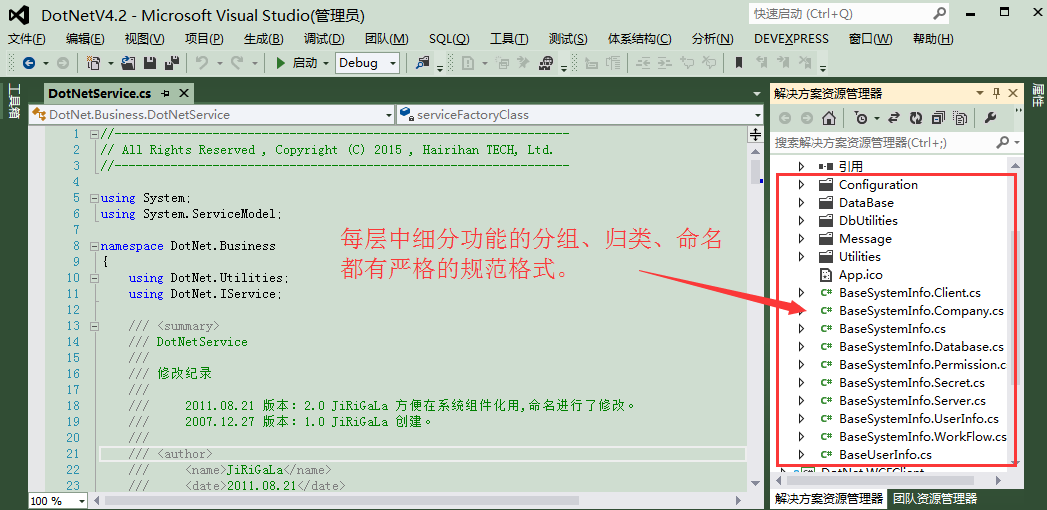The width and height of the screenshot is (1047, 510).
Task: Click Solution Explorer vertical scrollbar thumb
Action: (1015, 307)
